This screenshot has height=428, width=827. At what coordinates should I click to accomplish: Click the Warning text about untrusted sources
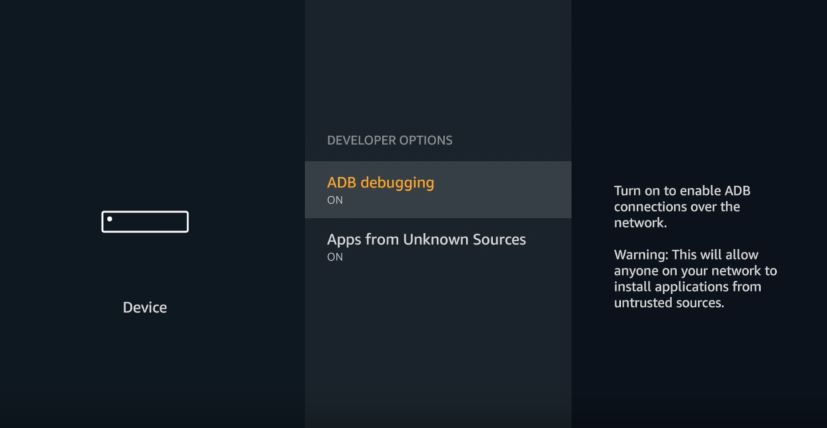[695, 279]
